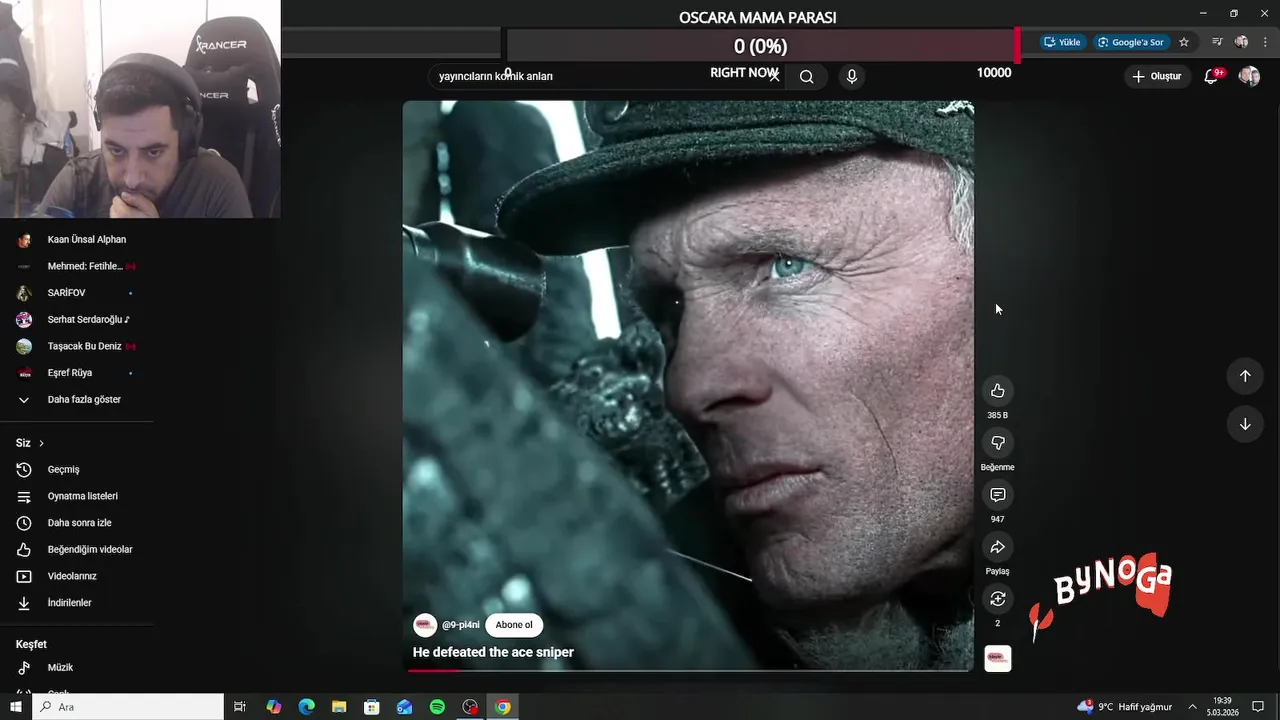Screen dimensions: 1280x720
Task: Click the Oluştur create button
Action: 1158,76
